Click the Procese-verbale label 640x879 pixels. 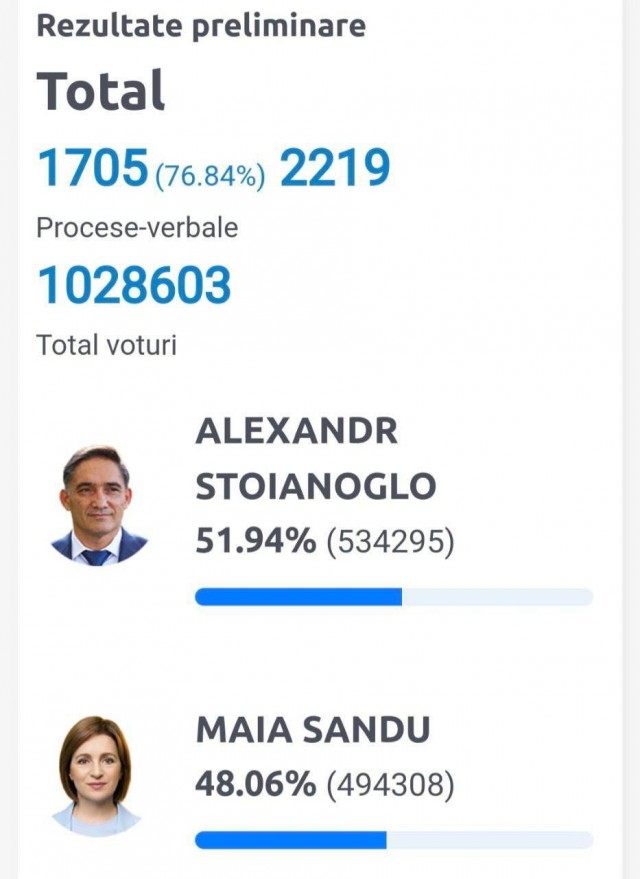point(137,227)
